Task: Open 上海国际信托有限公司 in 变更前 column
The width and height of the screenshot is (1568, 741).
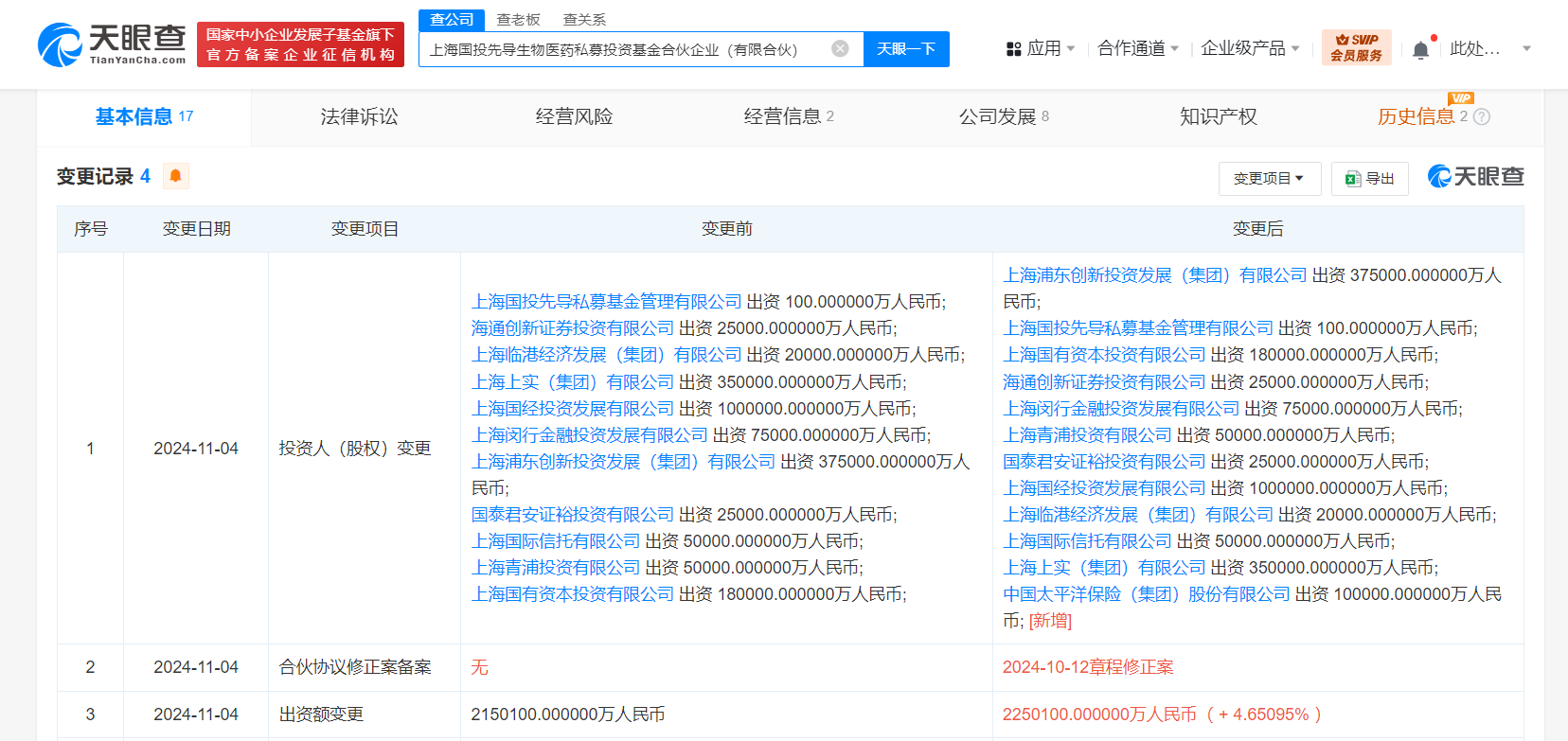Action: (x=556, y=541)
